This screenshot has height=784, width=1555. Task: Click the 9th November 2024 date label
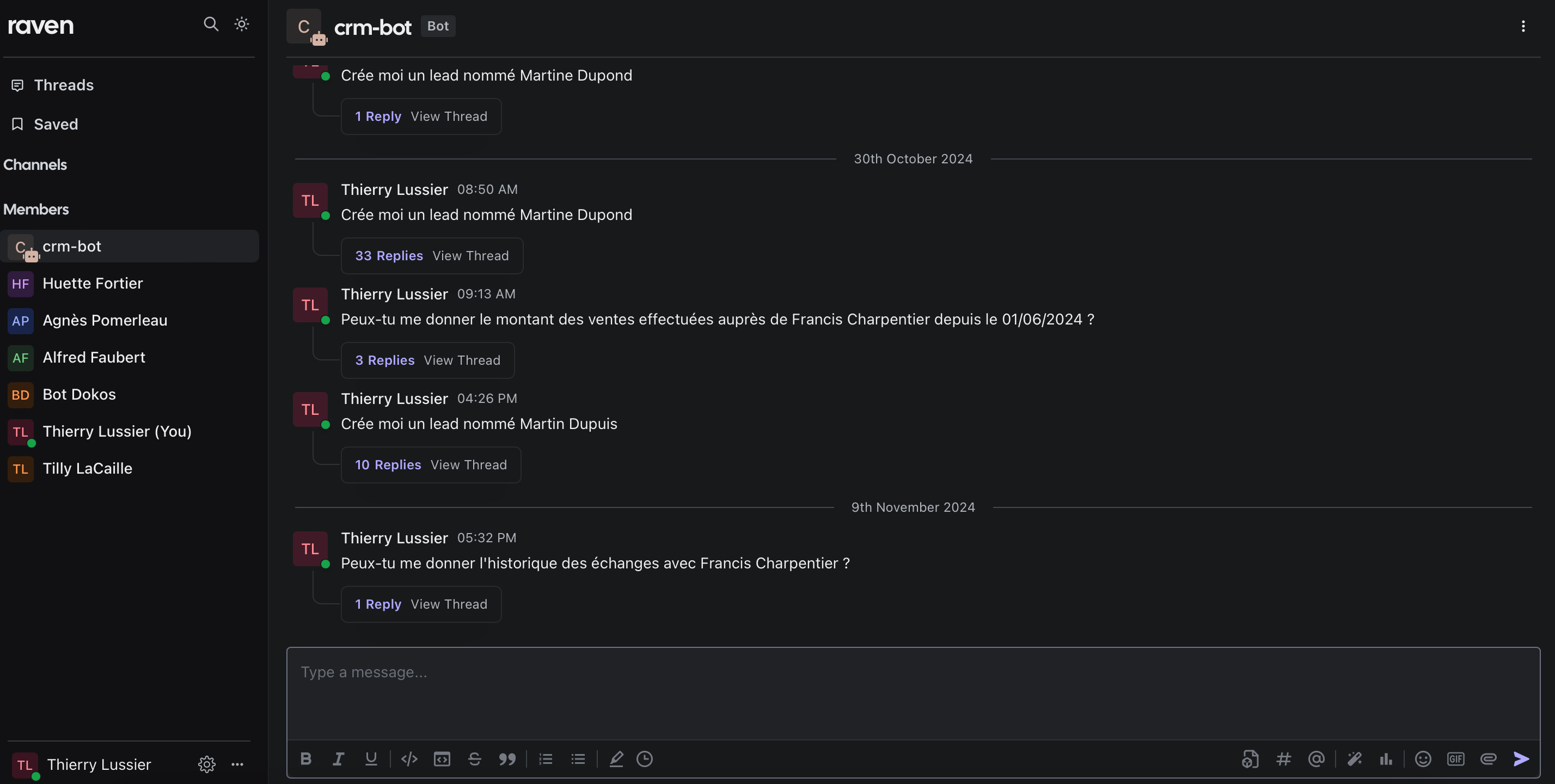point(913,507)
